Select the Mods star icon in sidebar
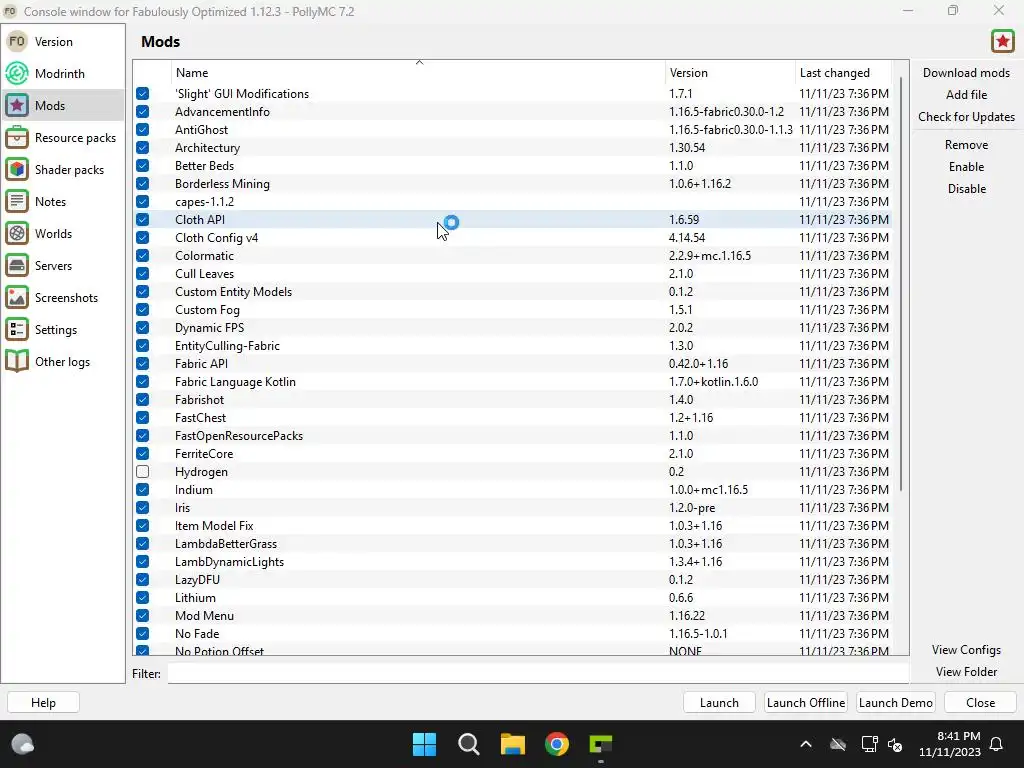The height and width of the screenshot is (768, 1024). coord(17,106)
